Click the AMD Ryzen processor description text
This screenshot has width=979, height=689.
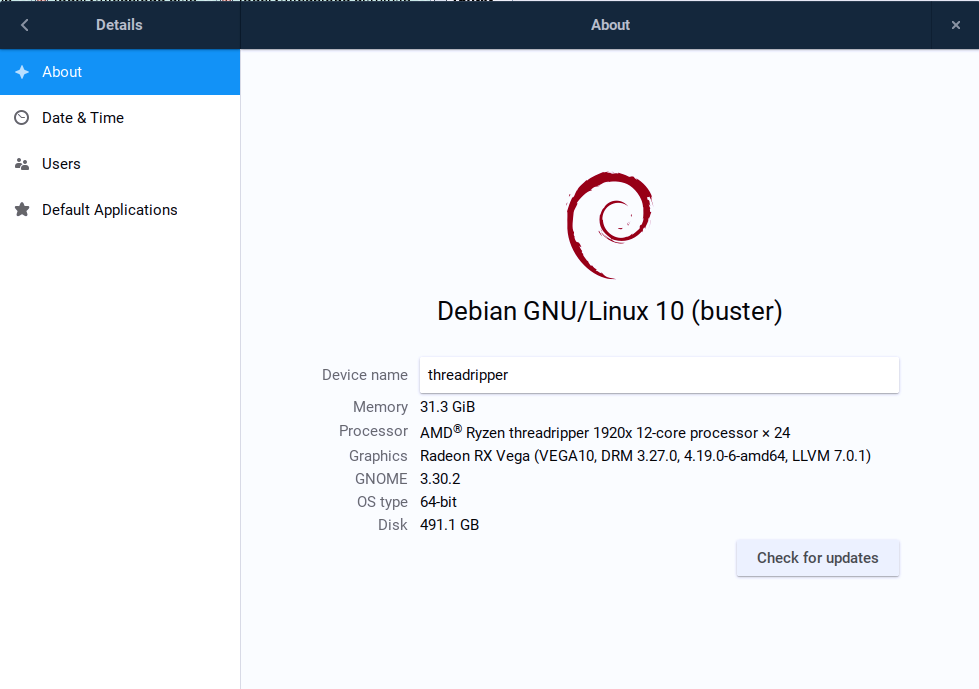604,432
